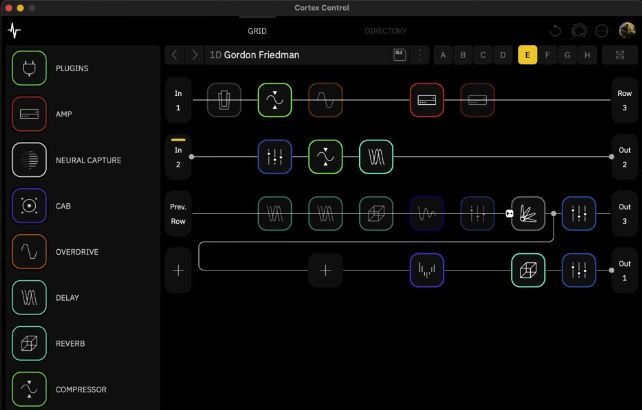This screenshot has height=410, width=642.
Task: Select the dimmed amp block in row 1
Action: click(x=477, y=100)
